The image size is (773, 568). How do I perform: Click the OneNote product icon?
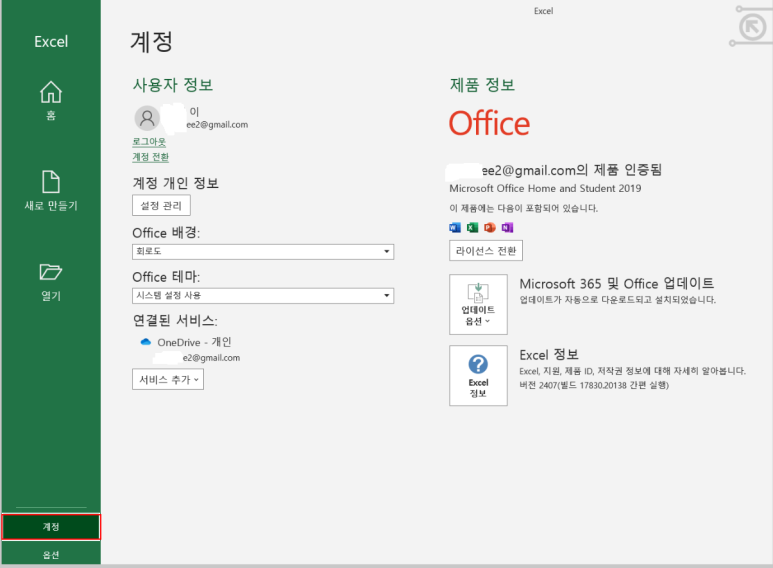(507, 227)
